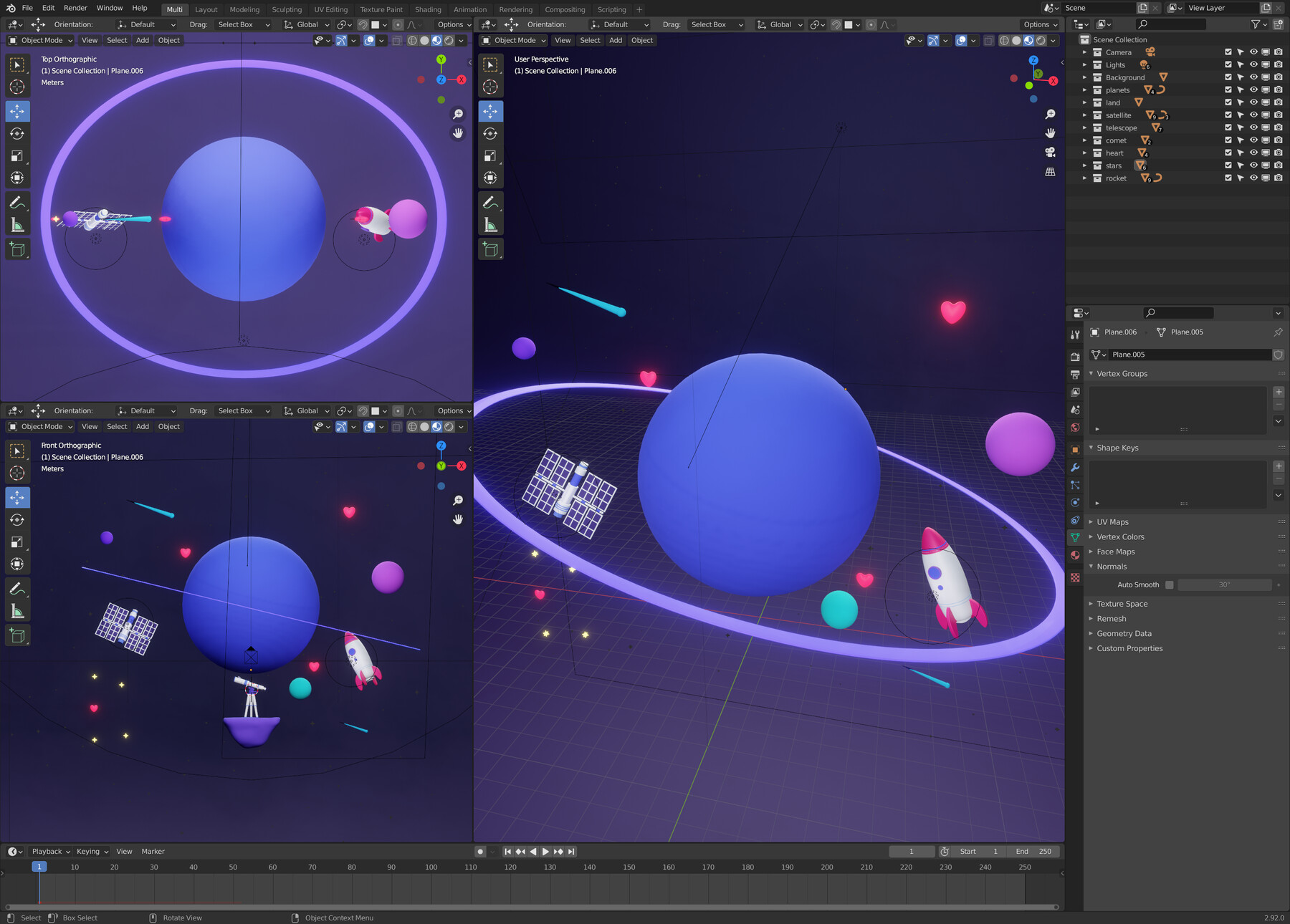The width and height of the screenshot is (1290, 924).
Task: Select the Rotate tool
Action: (17, 133)
